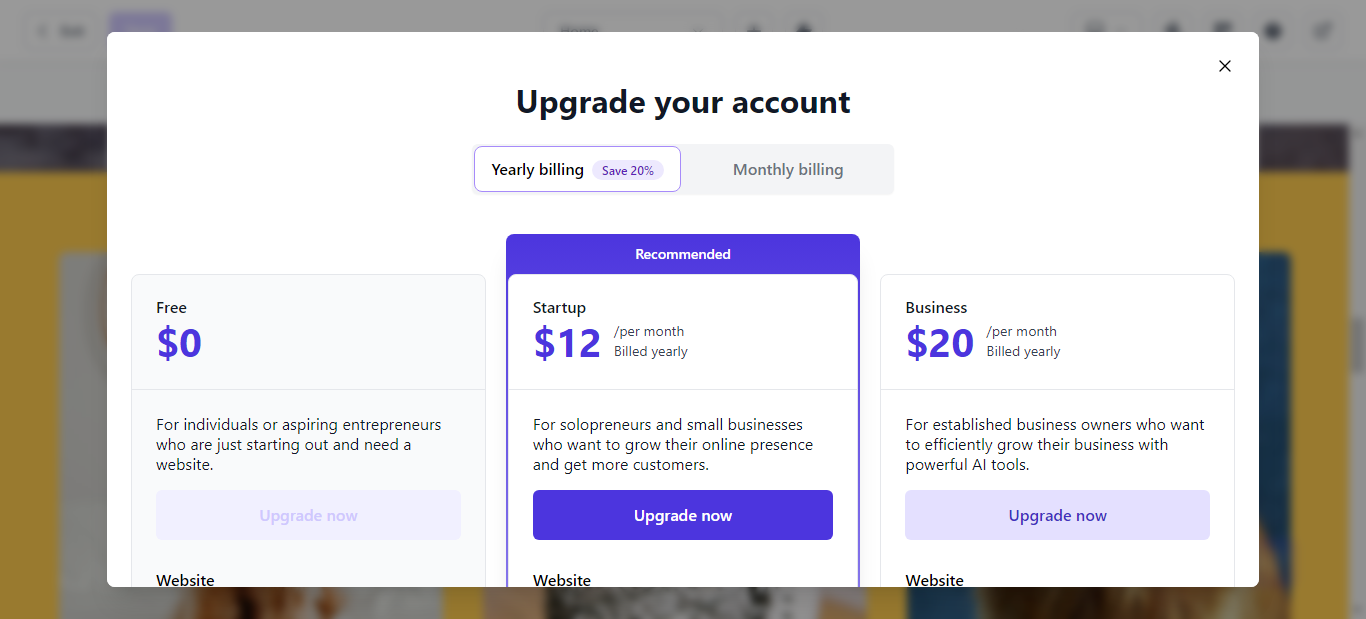Click the disabled Free plan Upgrade now button

308,515
